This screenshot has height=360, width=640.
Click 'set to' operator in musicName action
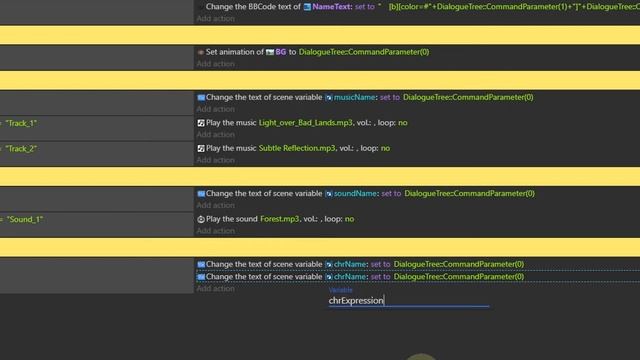(x=390, y=98)
